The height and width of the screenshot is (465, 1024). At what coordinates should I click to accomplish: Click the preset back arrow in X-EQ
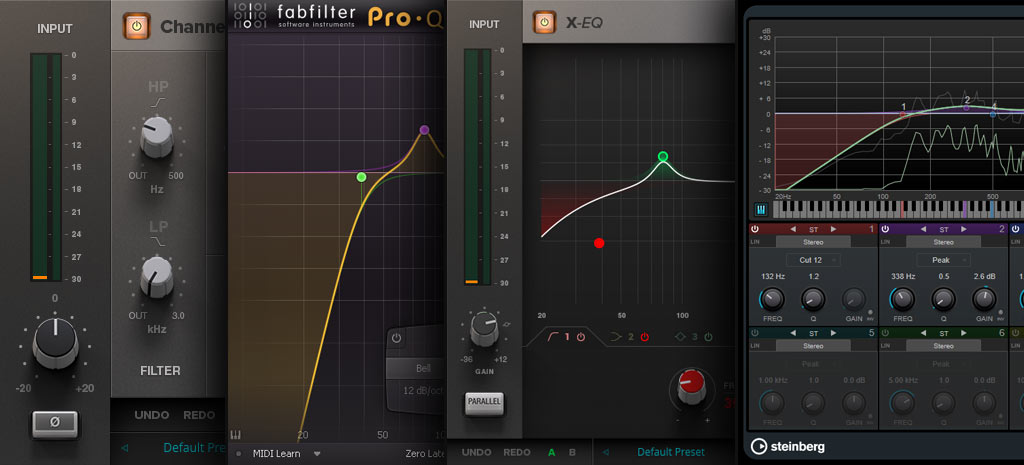605,452
